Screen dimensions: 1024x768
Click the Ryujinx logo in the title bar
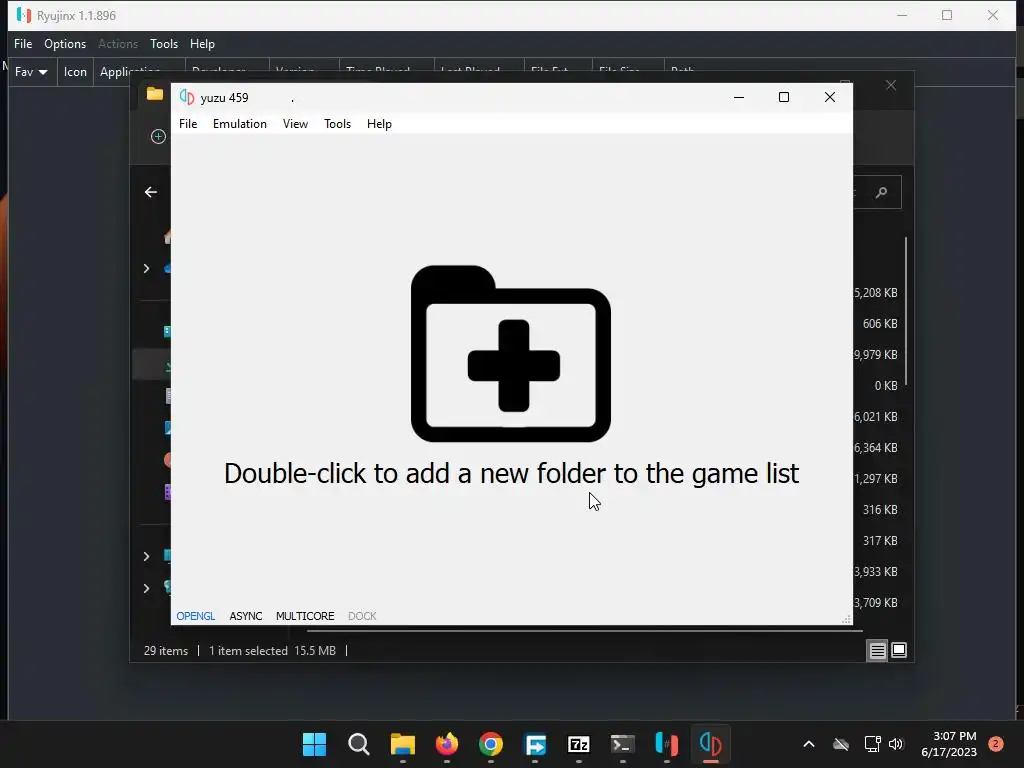click(x=24, y=15)
